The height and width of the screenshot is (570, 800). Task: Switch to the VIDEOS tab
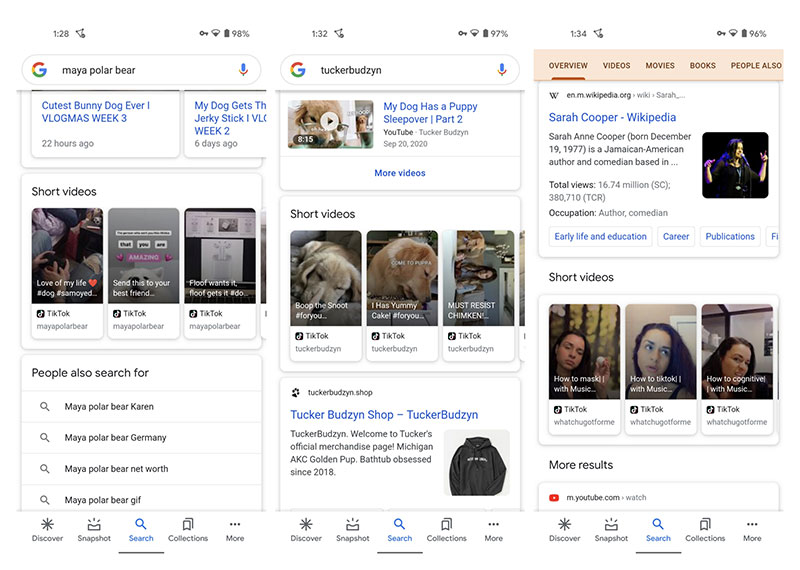[616, 66]
